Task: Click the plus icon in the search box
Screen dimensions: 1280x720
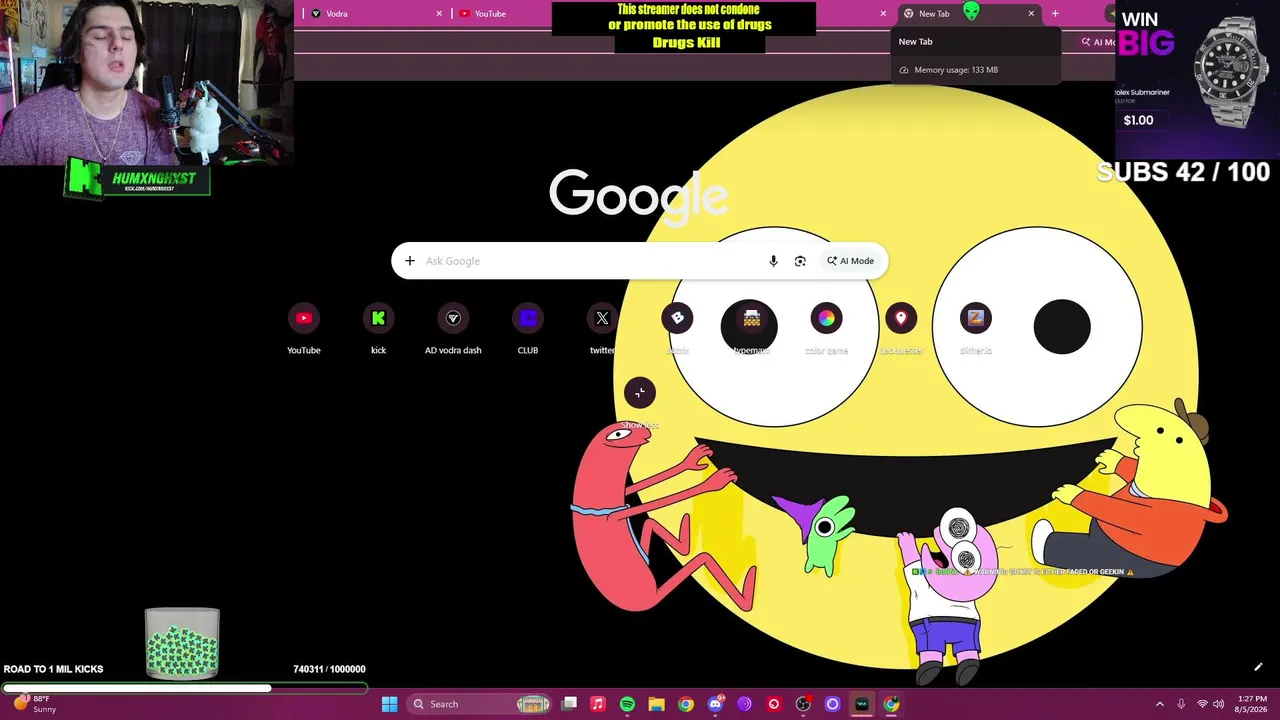Action: click(x=410, y=261)
